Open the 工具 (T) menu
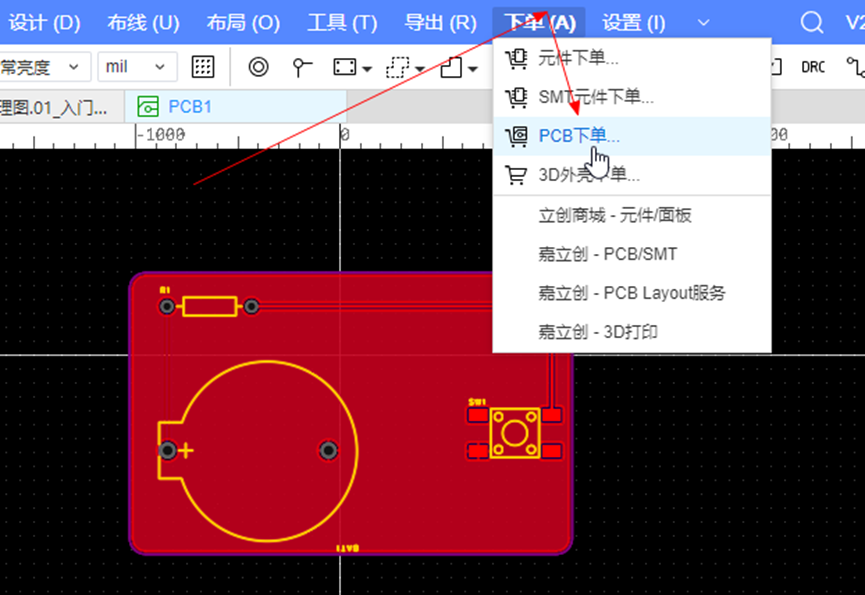 click(342, 23)
